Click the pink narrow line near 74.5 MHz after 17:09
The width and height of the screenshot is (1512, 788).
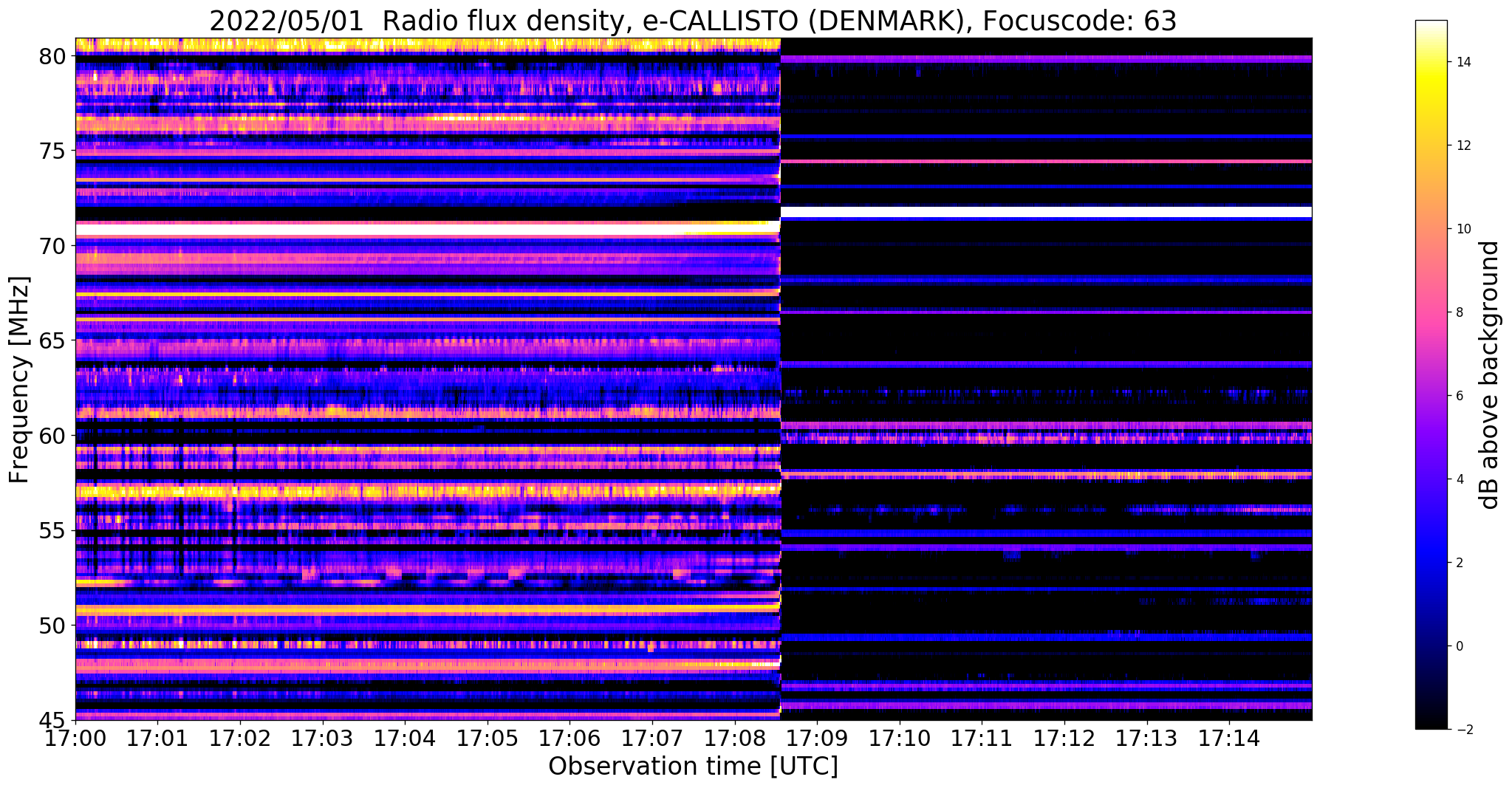tap(1046, 161)
